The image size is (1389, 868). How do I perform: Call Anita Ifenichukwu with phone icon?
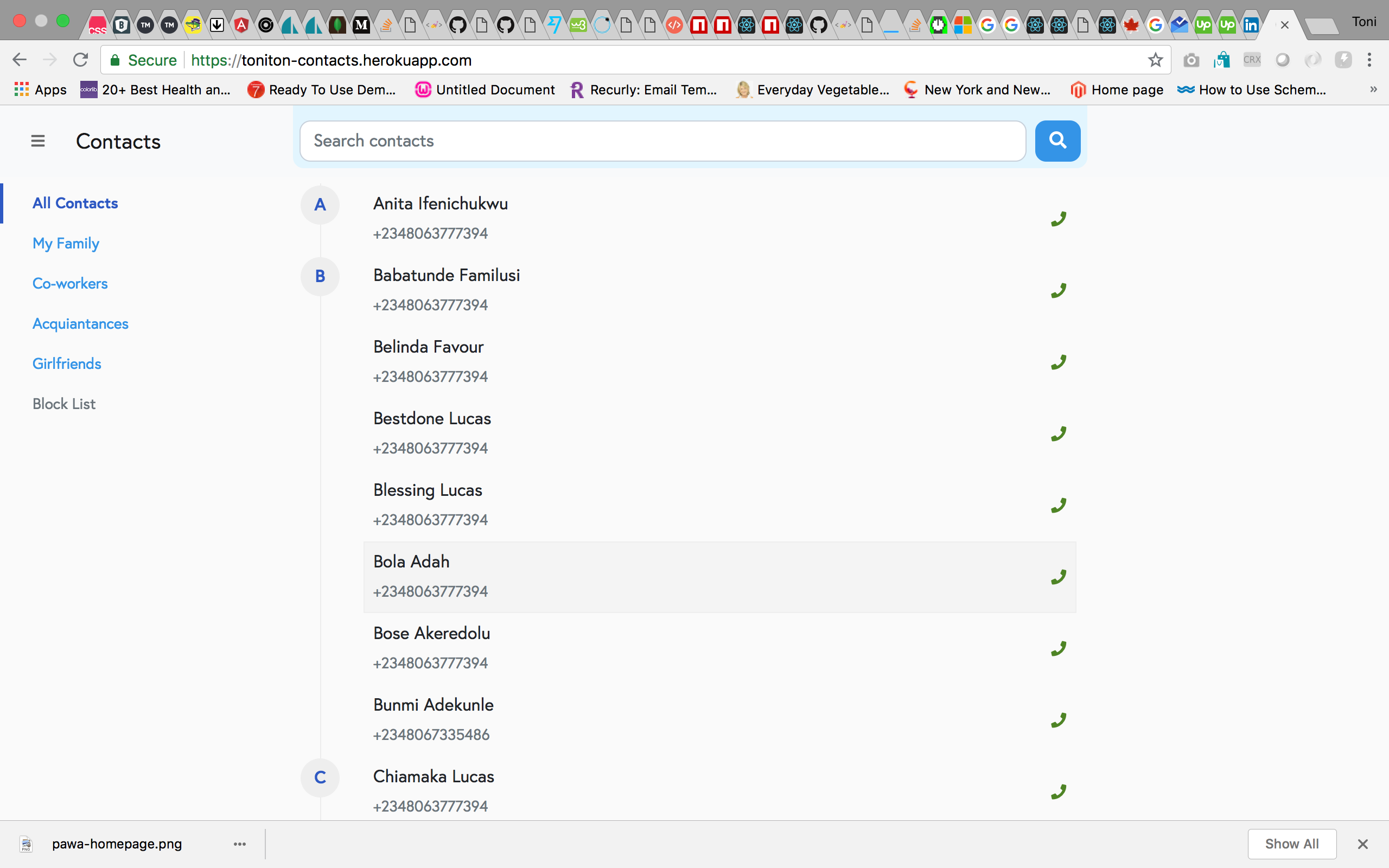1058,219
